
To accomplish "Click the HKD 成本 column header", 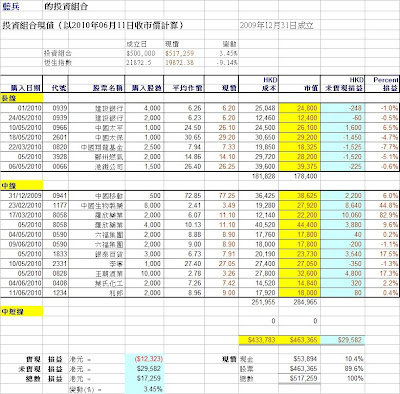I will pos(259,84).
